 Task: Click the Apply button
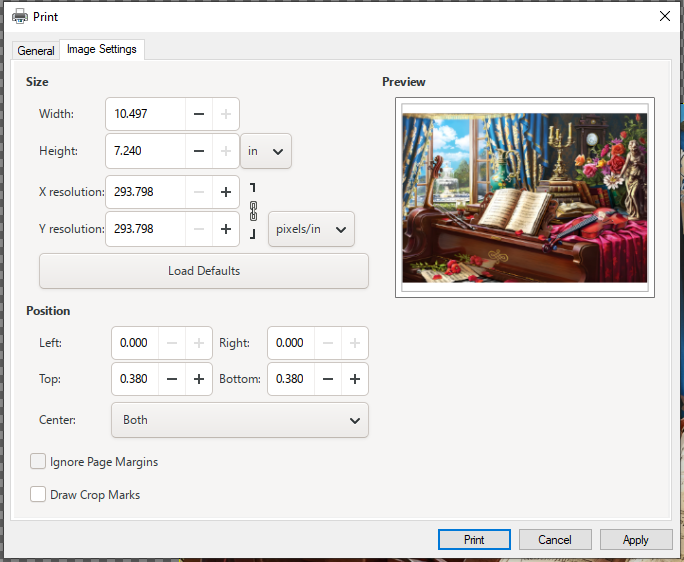pos(636,539)
